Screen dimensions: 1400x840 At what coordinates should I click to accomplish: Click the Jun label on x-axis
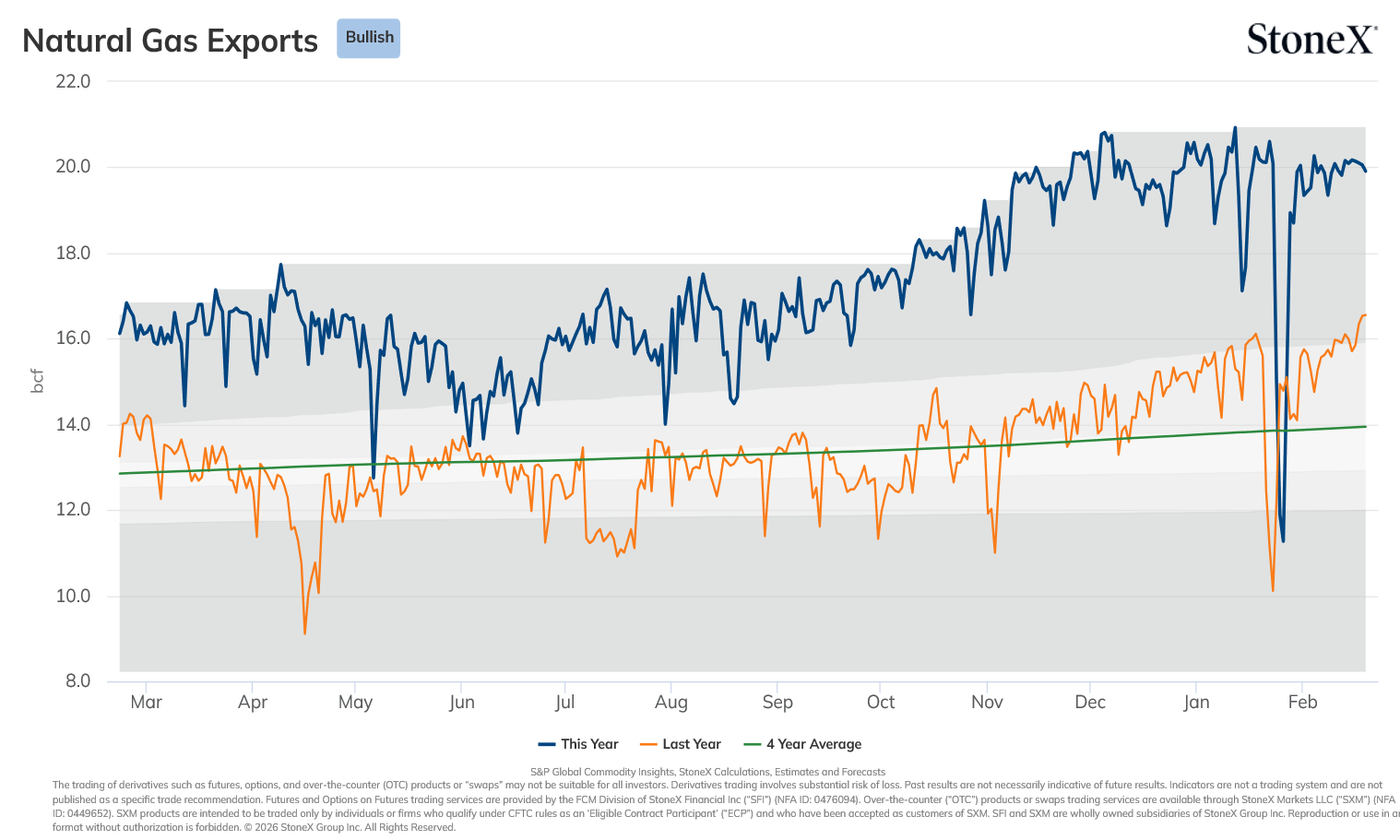(462, 702)
